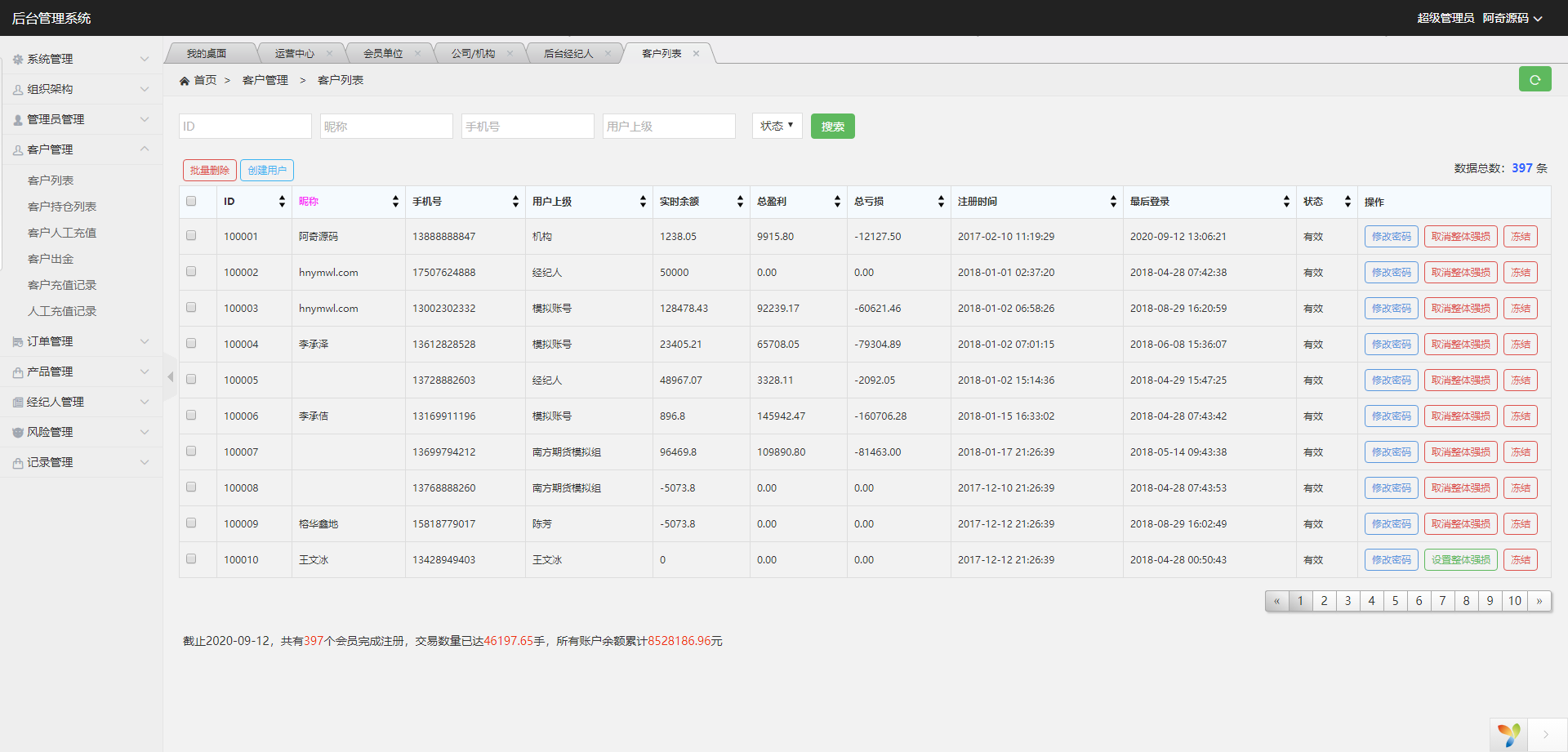Toggle the select-all header checkbox
Screen dimensions: 1568x752
191,202
